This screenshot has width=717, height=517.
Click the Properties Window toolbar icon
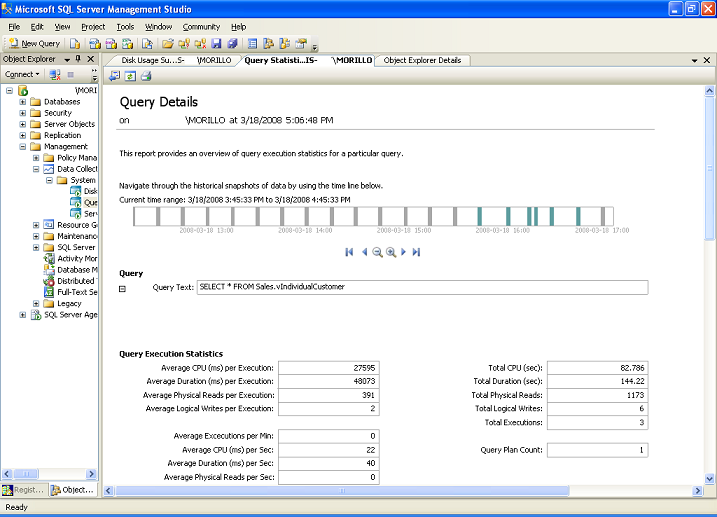pyautogui.click(x=301, y=43)
